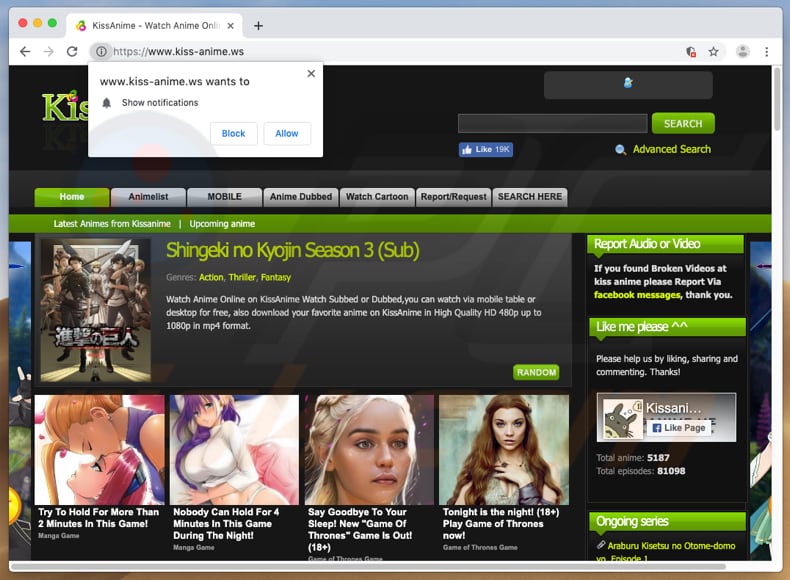Open the SEARCH HERE tab
This screenshot has width=790, height=580.
(530, 197)
